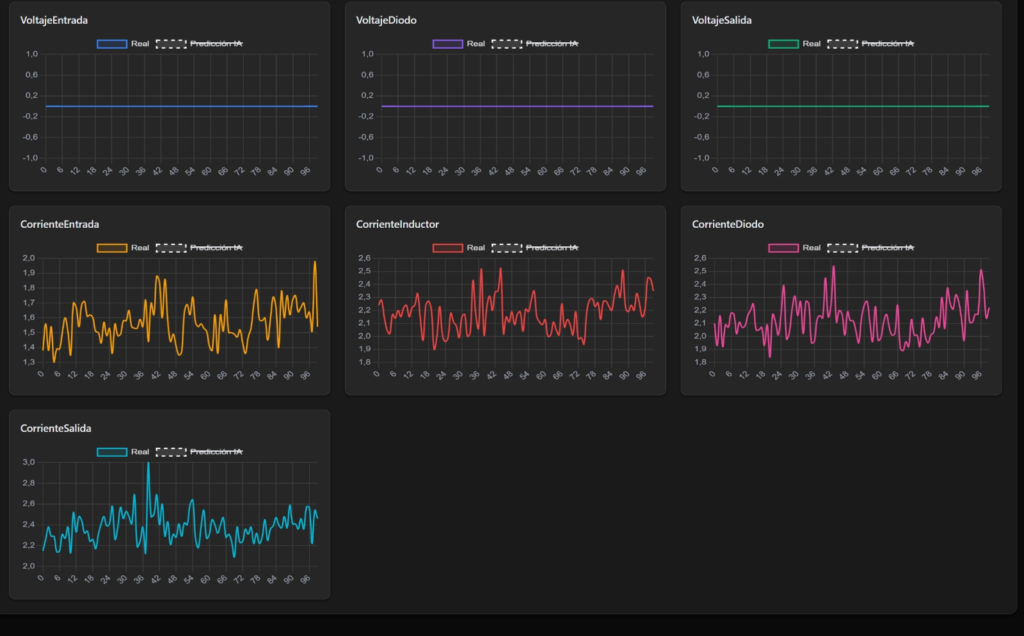
Task: Click the flat blue line in VoltajeEntrada
Action: [x=180, y=106]
